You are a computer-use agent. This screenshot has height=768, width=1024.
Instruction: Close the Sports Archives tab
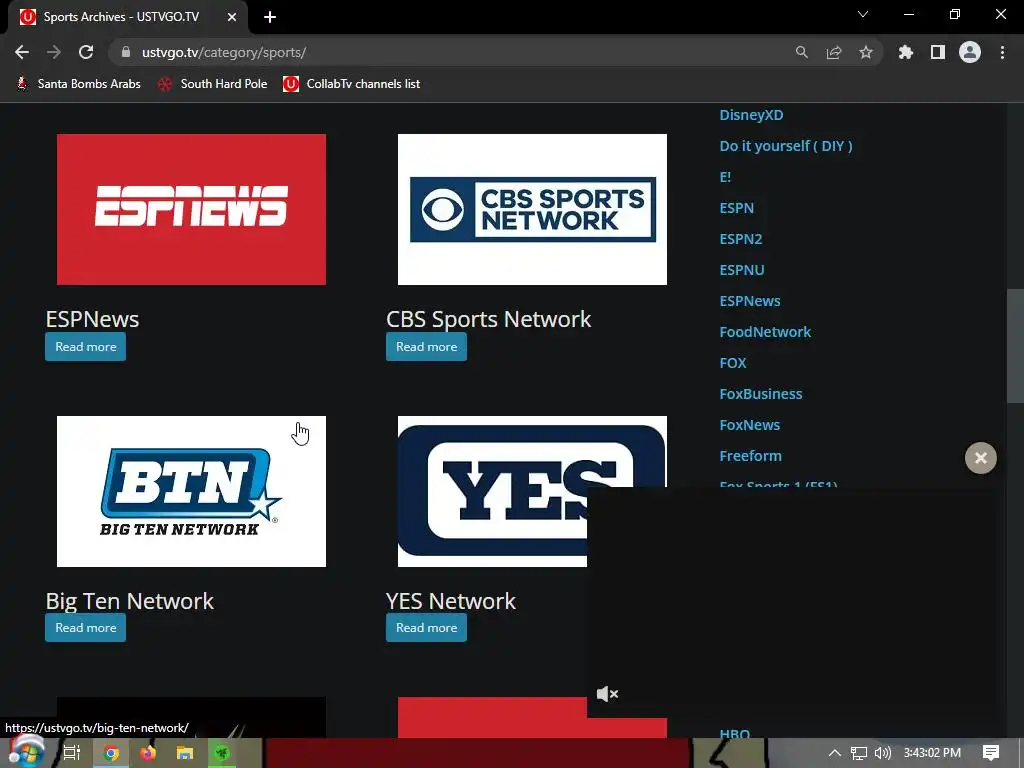click(232, 17)
